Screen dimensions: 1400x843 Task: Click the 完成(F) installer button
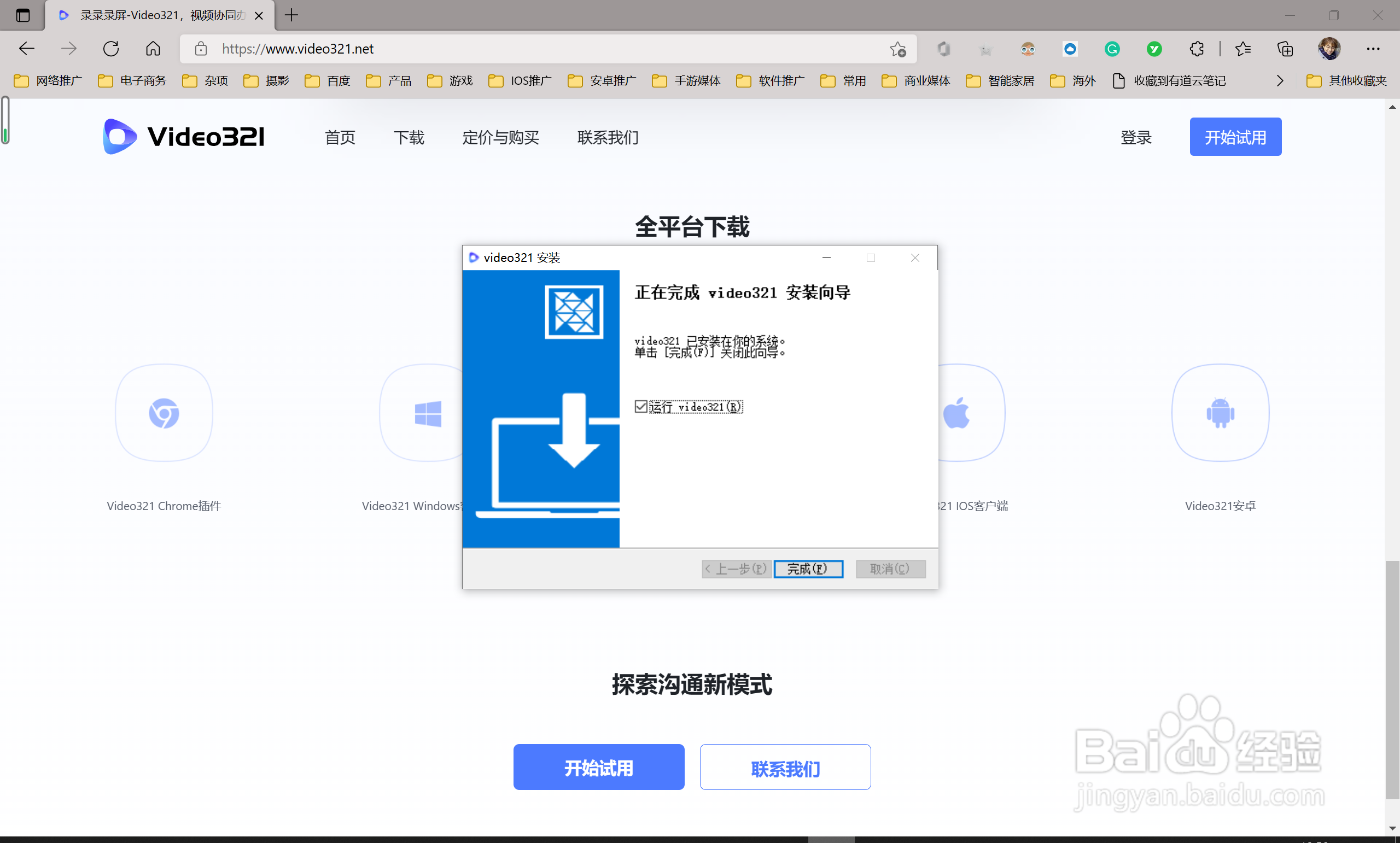point(808,569)
